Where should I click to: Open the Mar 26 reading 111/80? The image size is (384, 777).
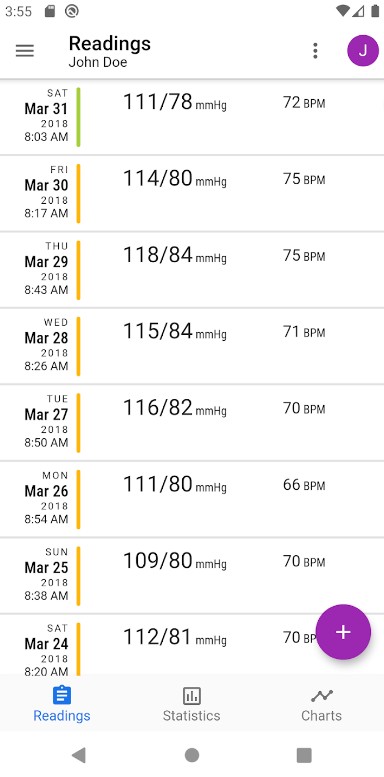(192, 499)
